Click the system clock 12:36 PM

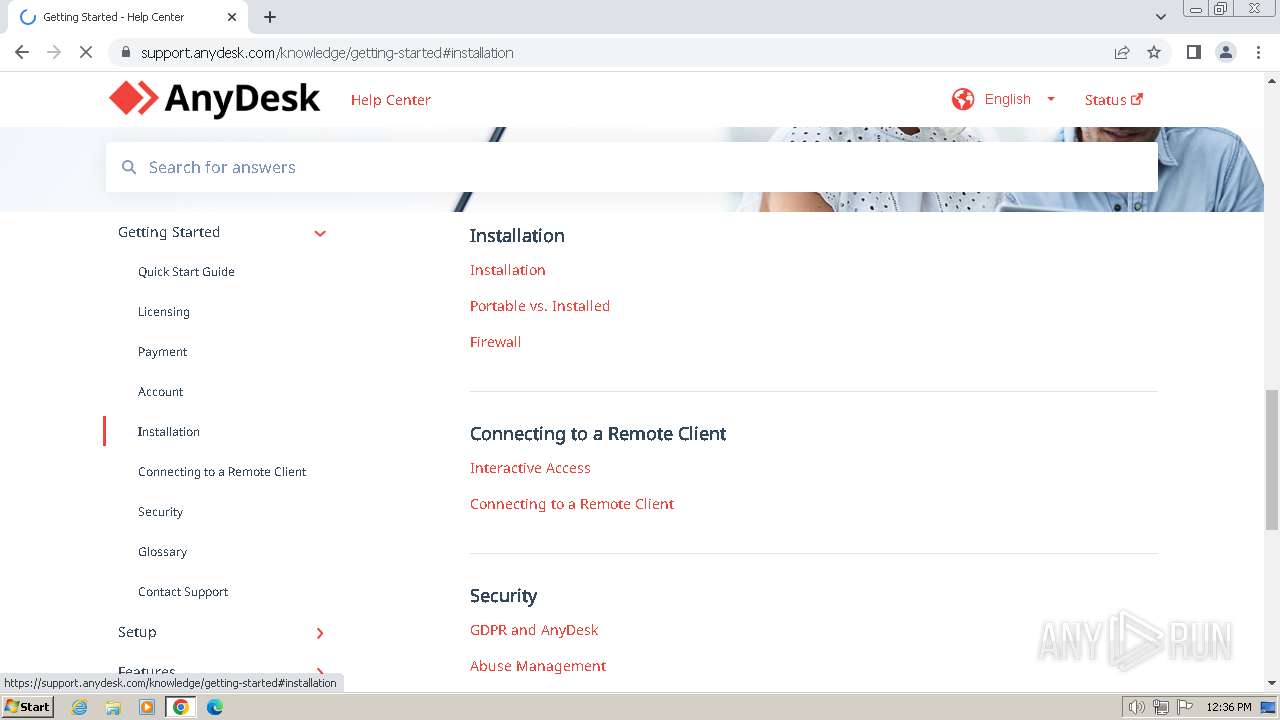1229,707
